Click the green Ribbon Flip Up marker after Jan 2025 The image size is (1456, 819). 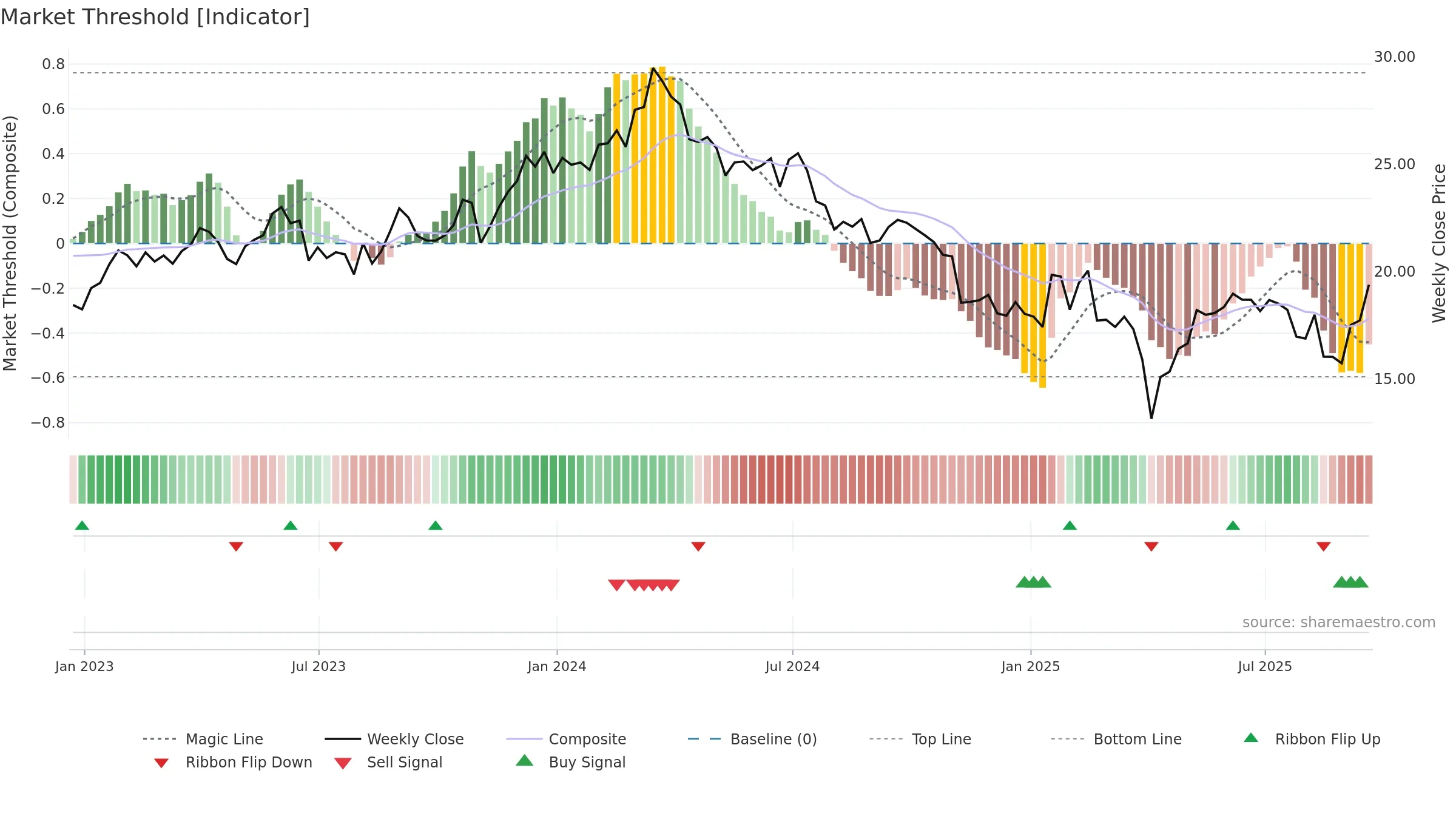[1070, 525]
